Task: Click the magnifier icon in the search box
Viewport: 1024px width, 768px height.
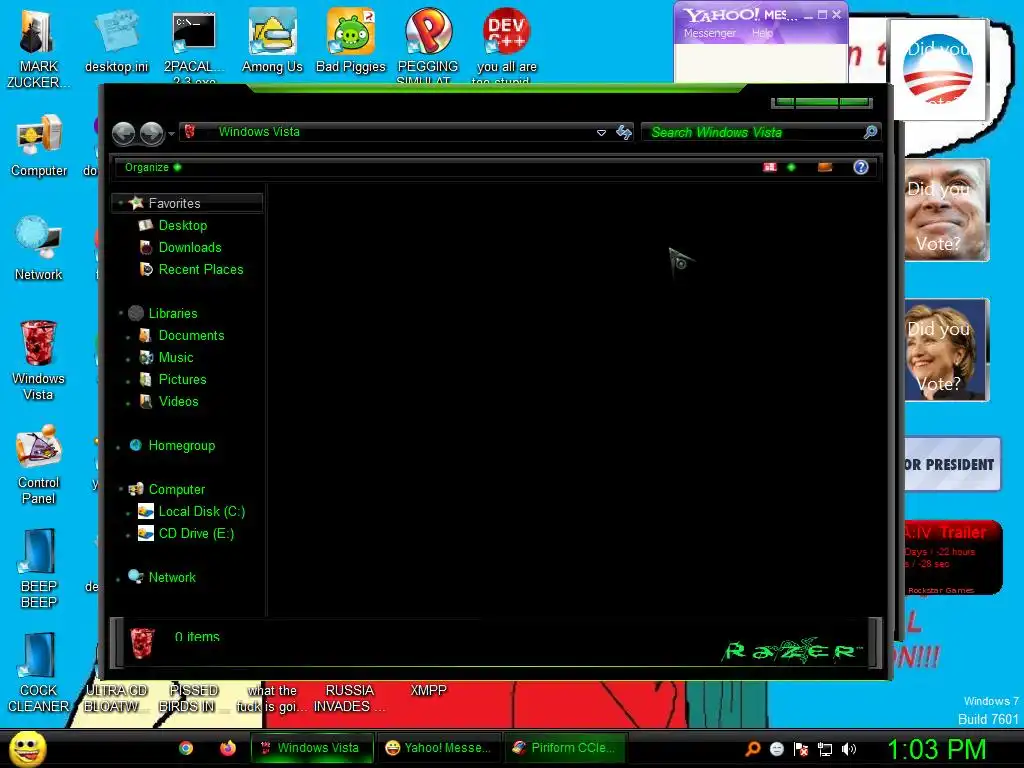Action: [x=870, y=133]
